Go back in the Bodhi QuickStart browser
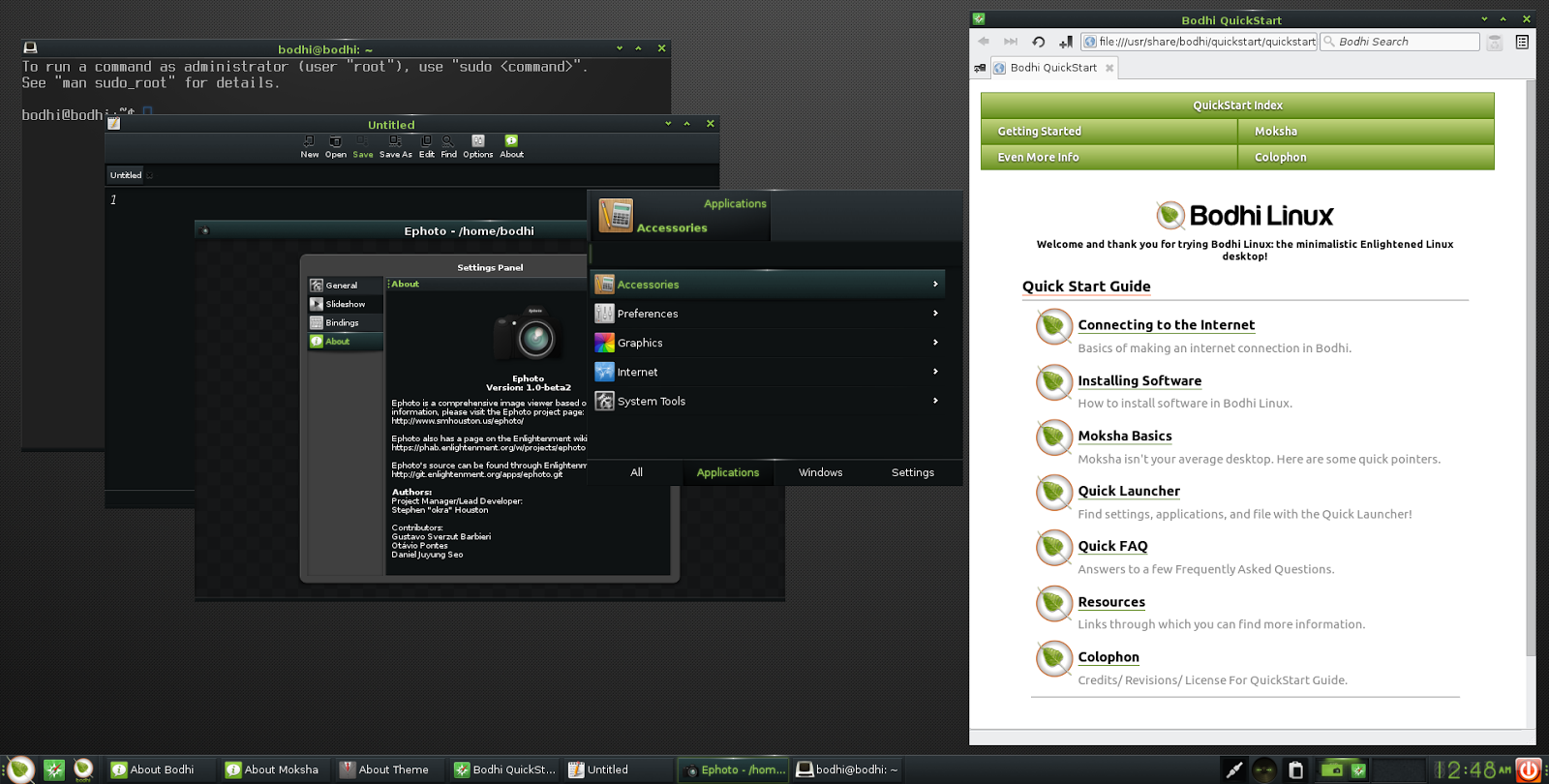The height and width of the screenshot is (784, 1549). [x=984, y=42]
